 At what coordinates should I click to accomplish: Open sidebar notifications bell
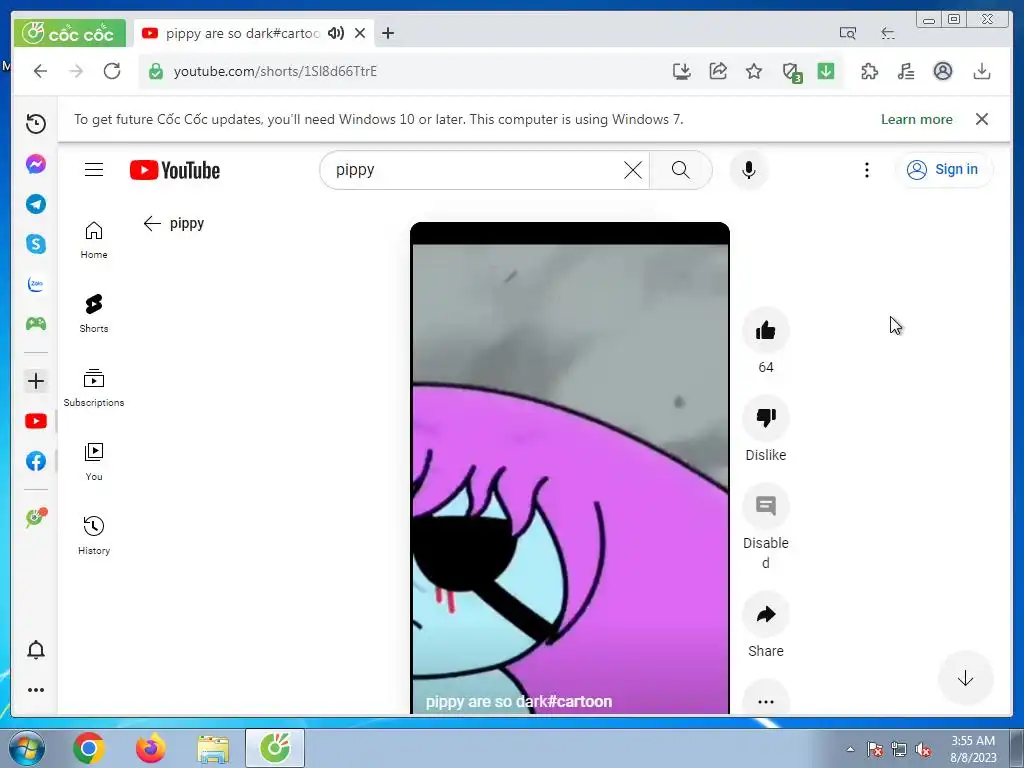tap(36, 650)
